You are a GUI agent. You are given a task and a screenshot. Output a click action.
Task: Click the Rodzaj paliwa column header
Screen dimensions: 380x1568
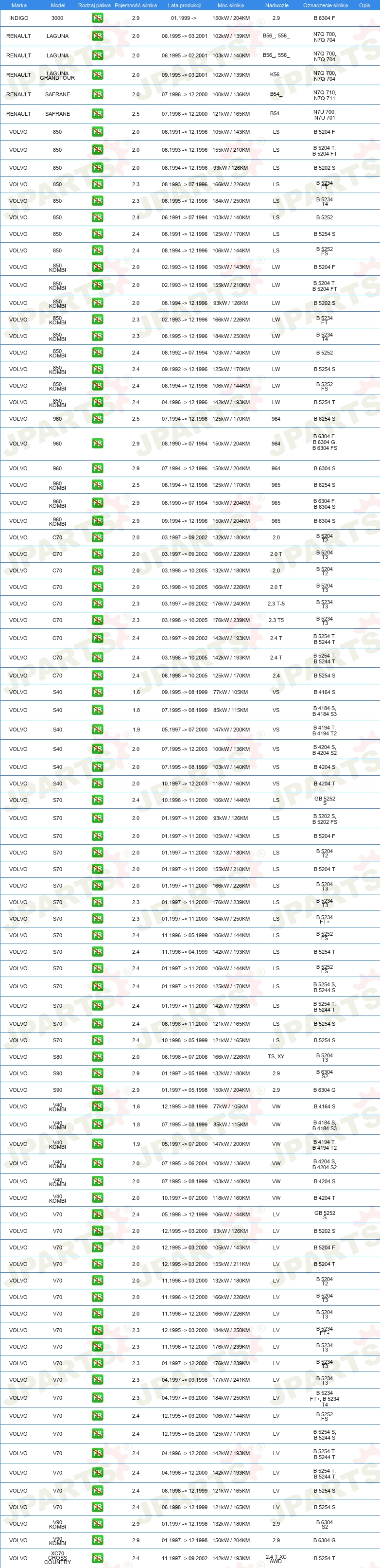[95, 5]
